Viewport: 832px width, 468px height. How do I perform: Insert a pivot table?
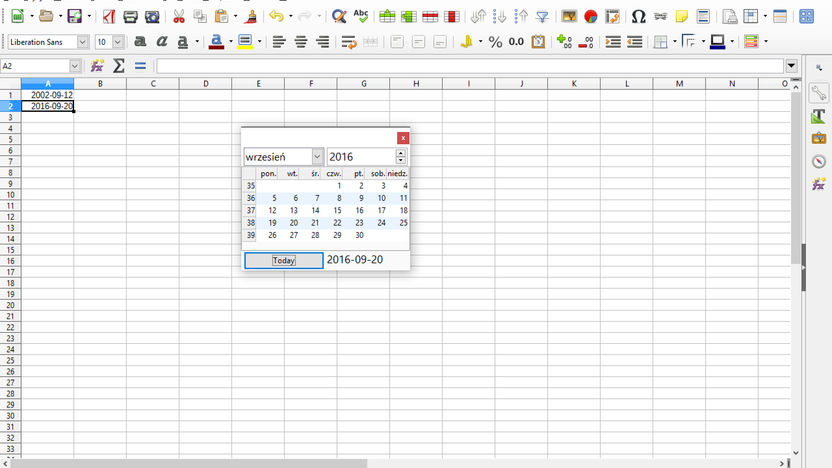tap(612, 16)
